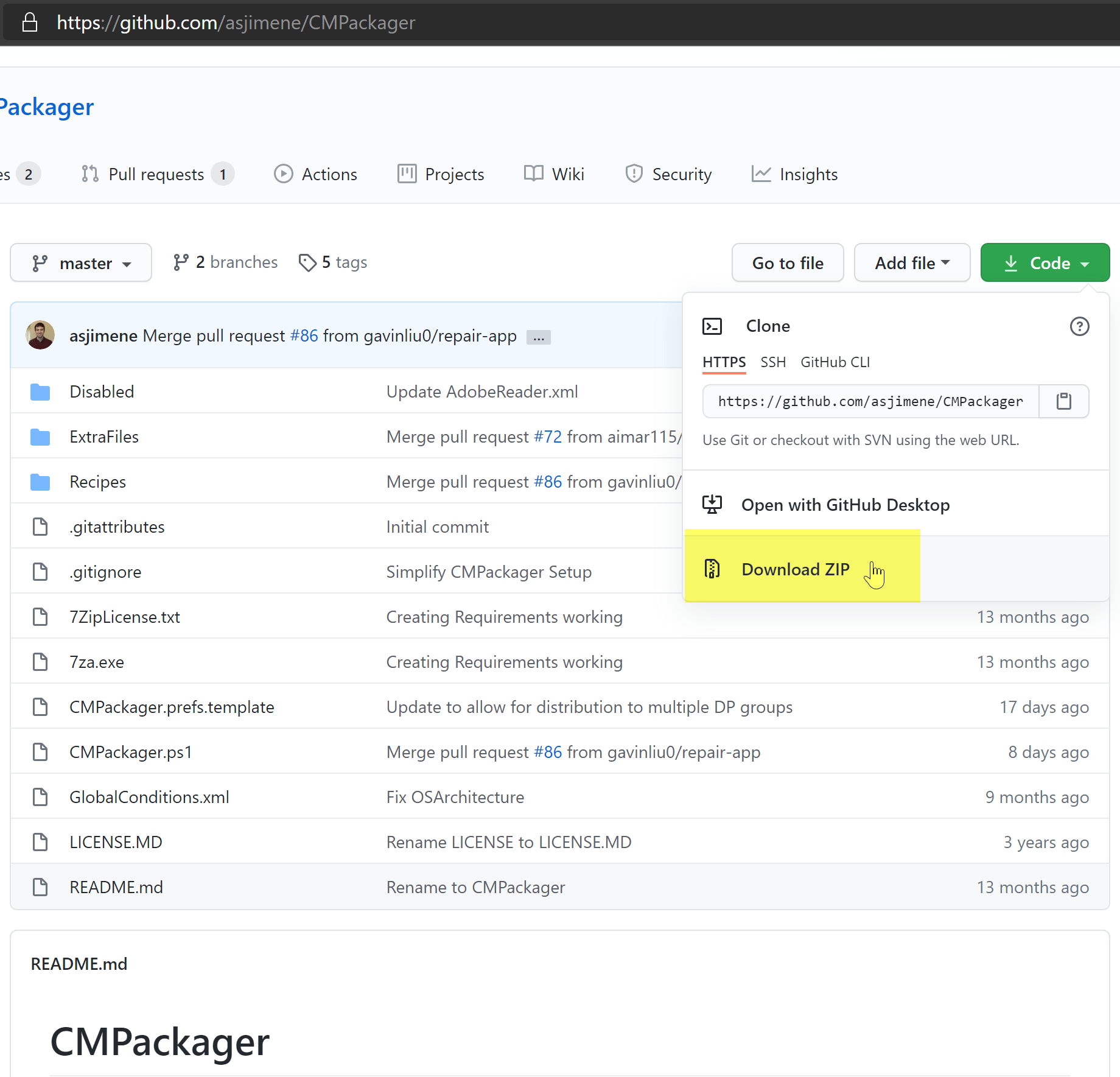
Task: Copy the clone URL using the clipboard icon
Action: (1063, 401)
